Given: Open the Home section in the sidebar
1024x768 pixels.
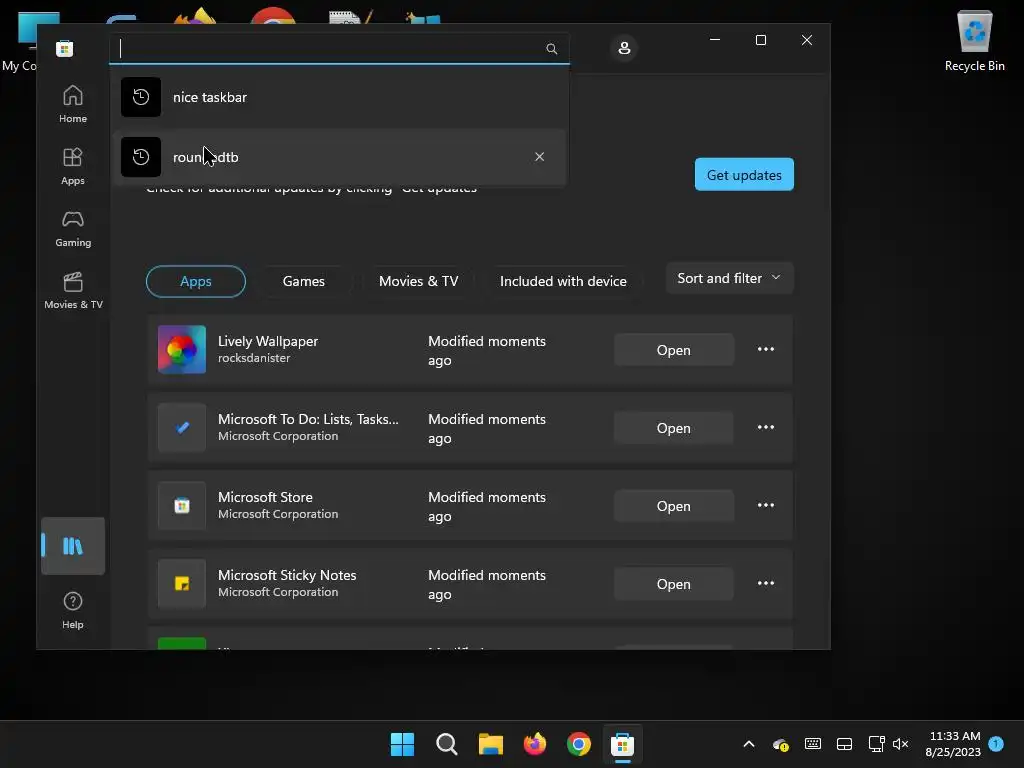Looking at the screenshot, I should (72, 104).
